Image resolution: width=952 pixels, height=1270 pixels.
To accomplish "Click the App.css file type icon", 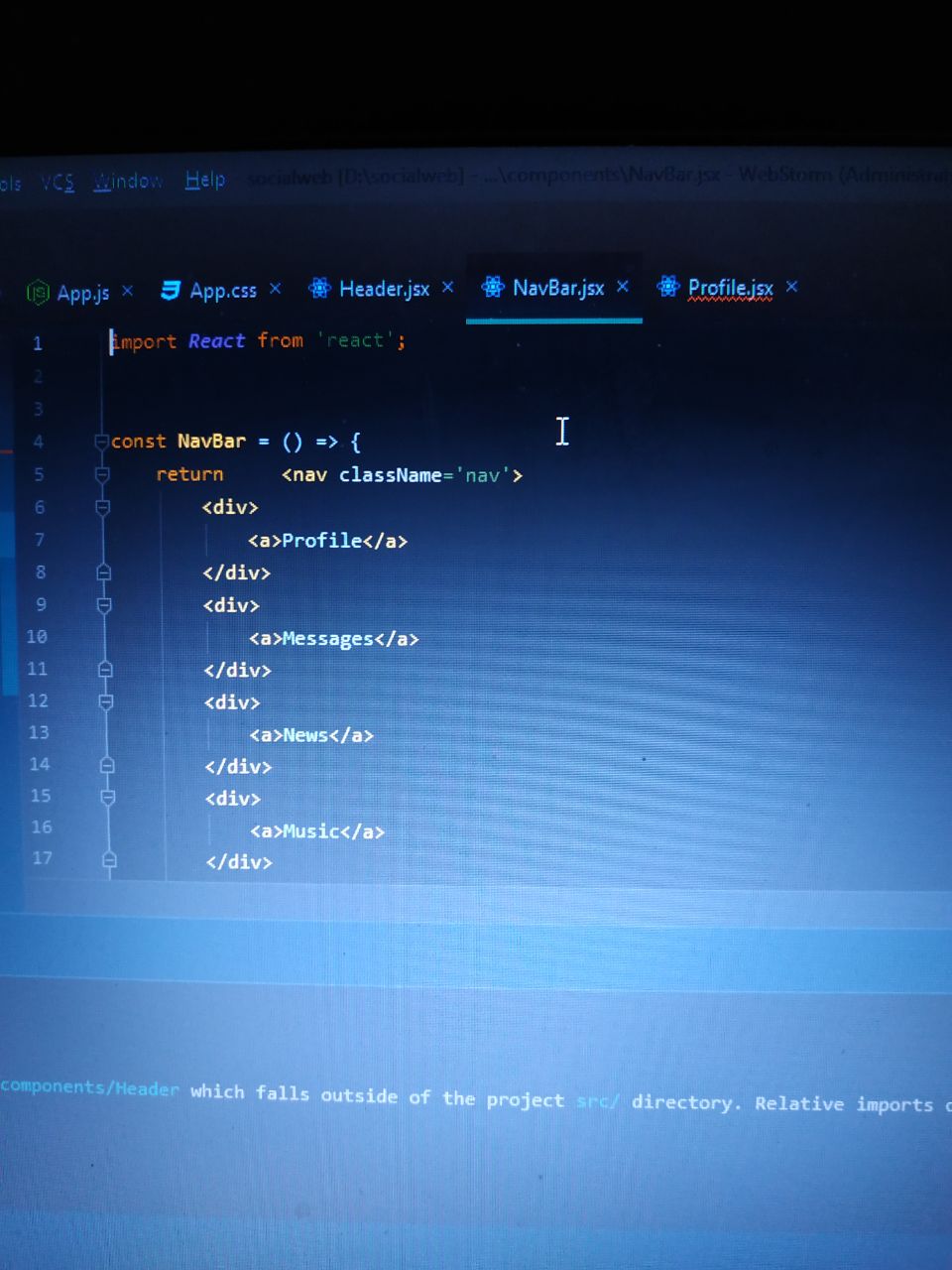I will click(x=171, y=290).
